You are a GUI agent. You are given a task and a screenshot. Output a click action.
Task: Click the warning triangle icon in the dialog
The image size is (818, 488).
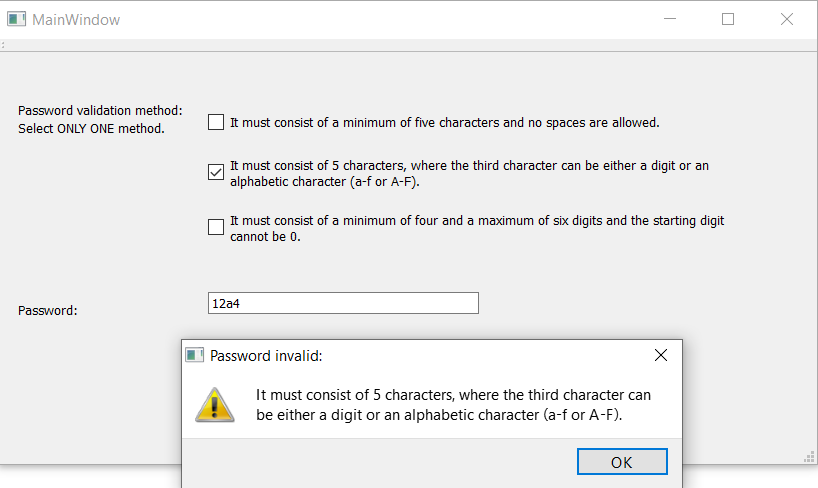(215, 405)
